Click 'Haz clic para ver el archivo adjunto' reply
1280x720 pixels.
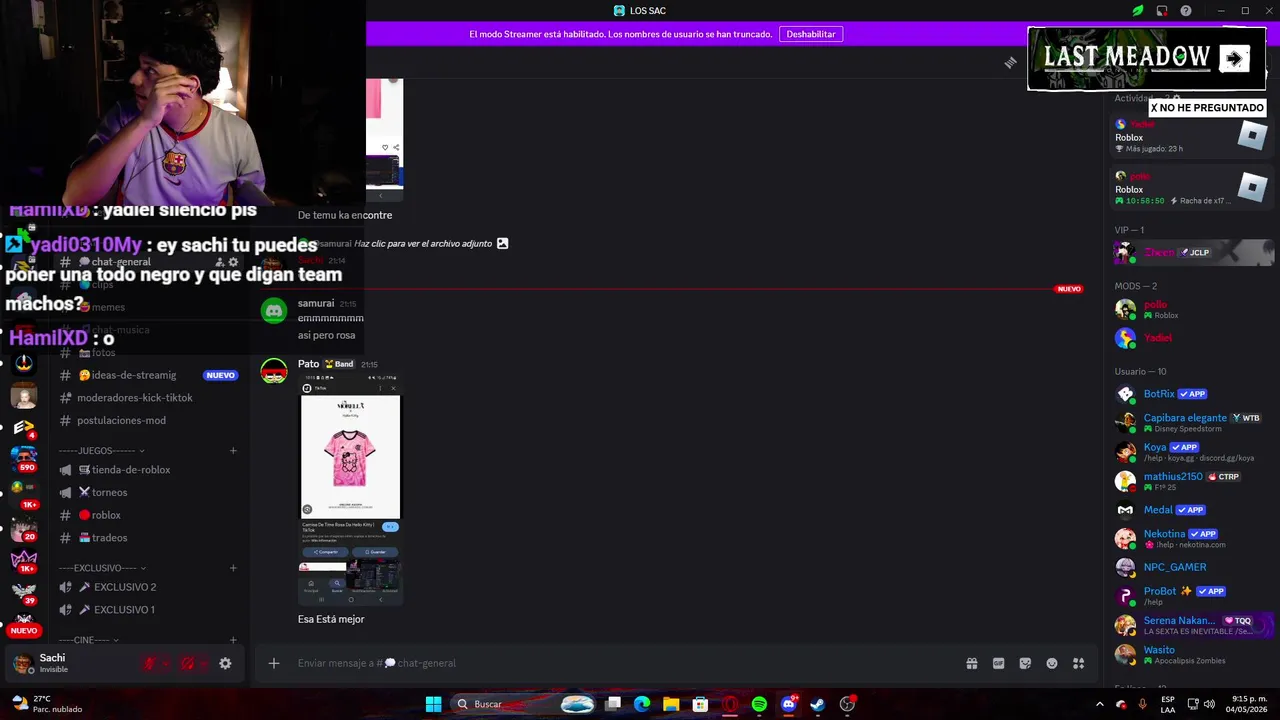tap(423, 243)
